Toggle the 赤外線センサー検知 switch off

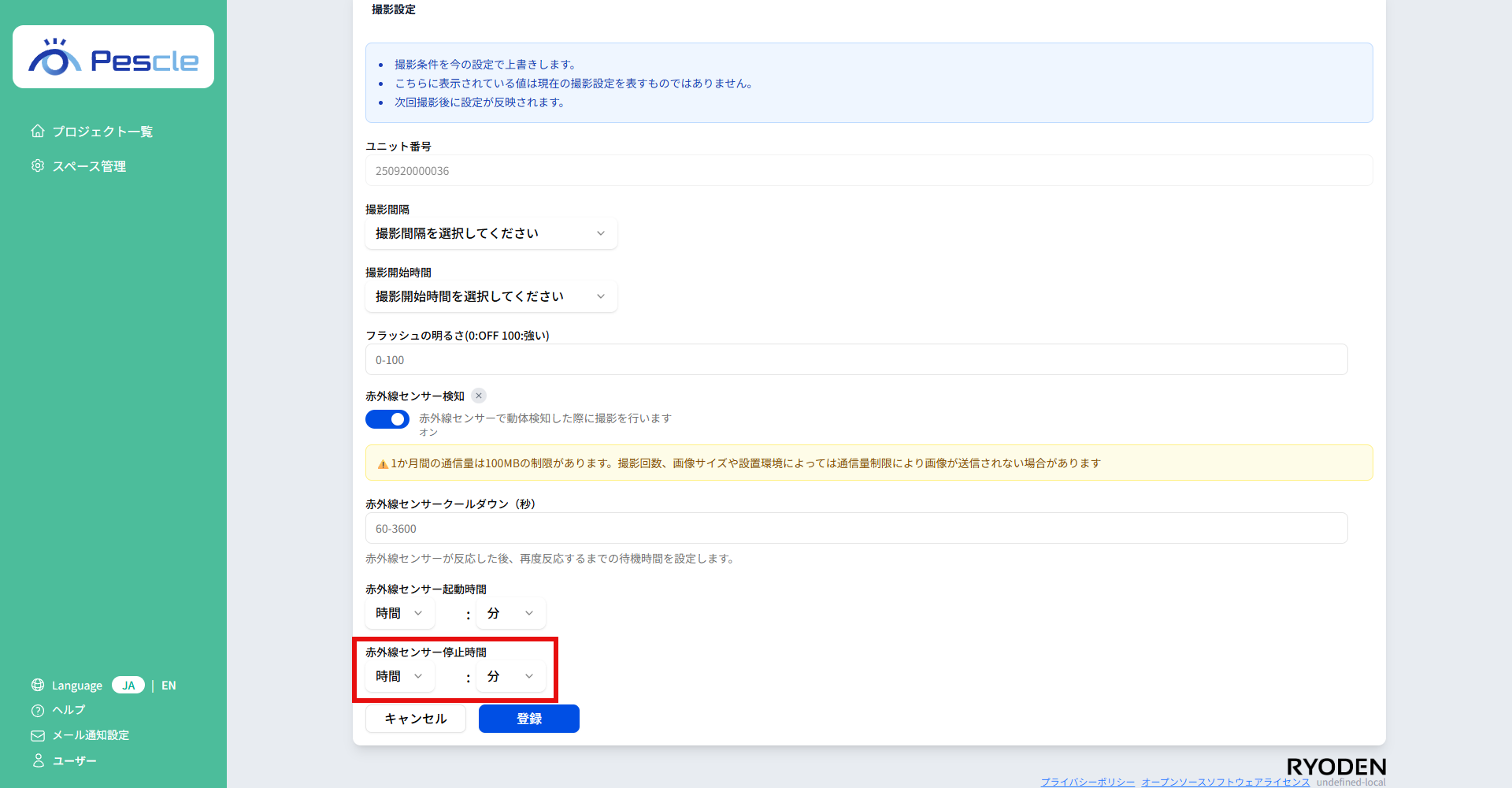click(x=387, y=419)
